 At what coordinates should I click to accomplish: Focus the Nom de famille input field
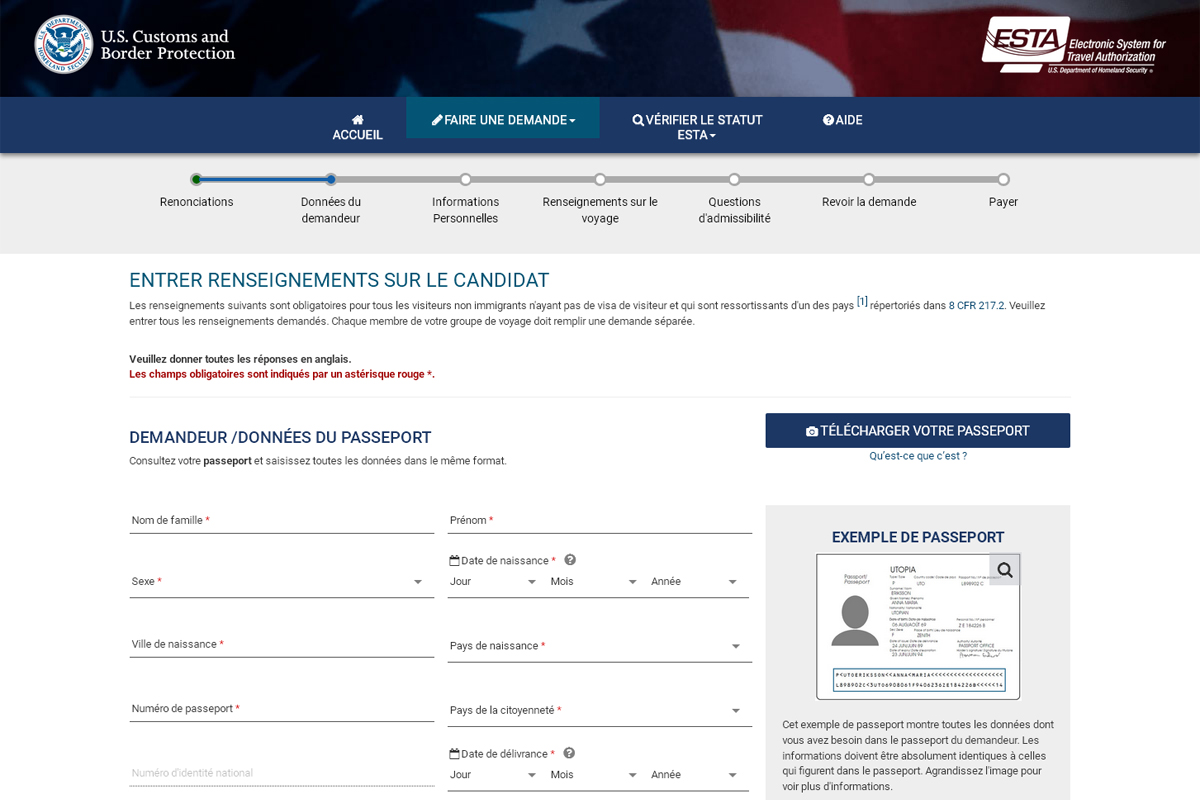click(x=281, y=521)
